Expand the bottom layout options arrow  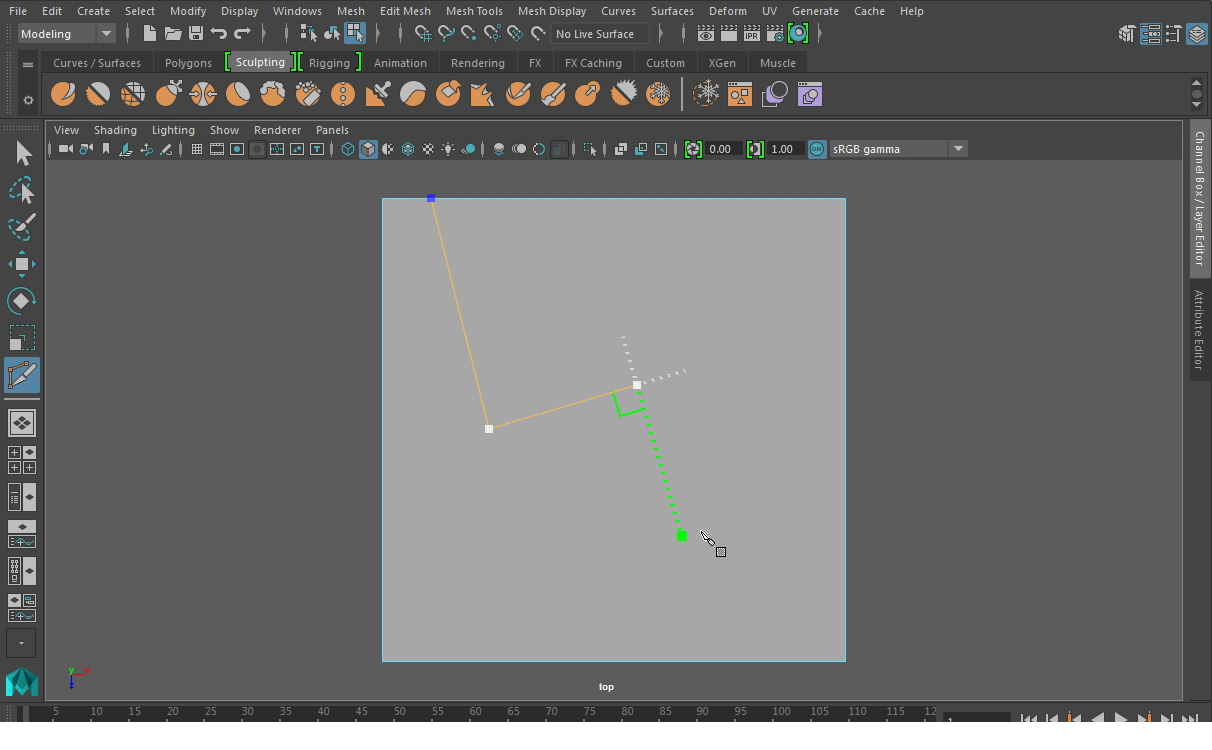(21, 643)
